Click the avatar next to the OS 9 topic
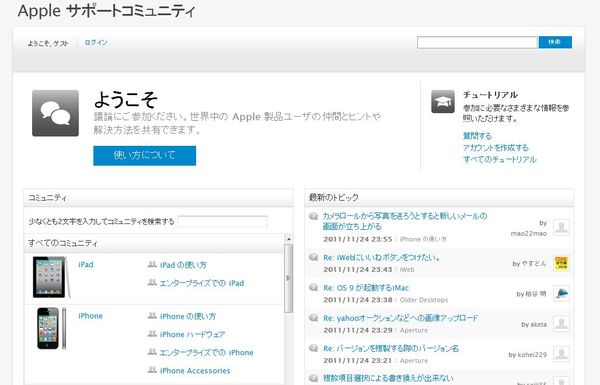 (561, 294)
